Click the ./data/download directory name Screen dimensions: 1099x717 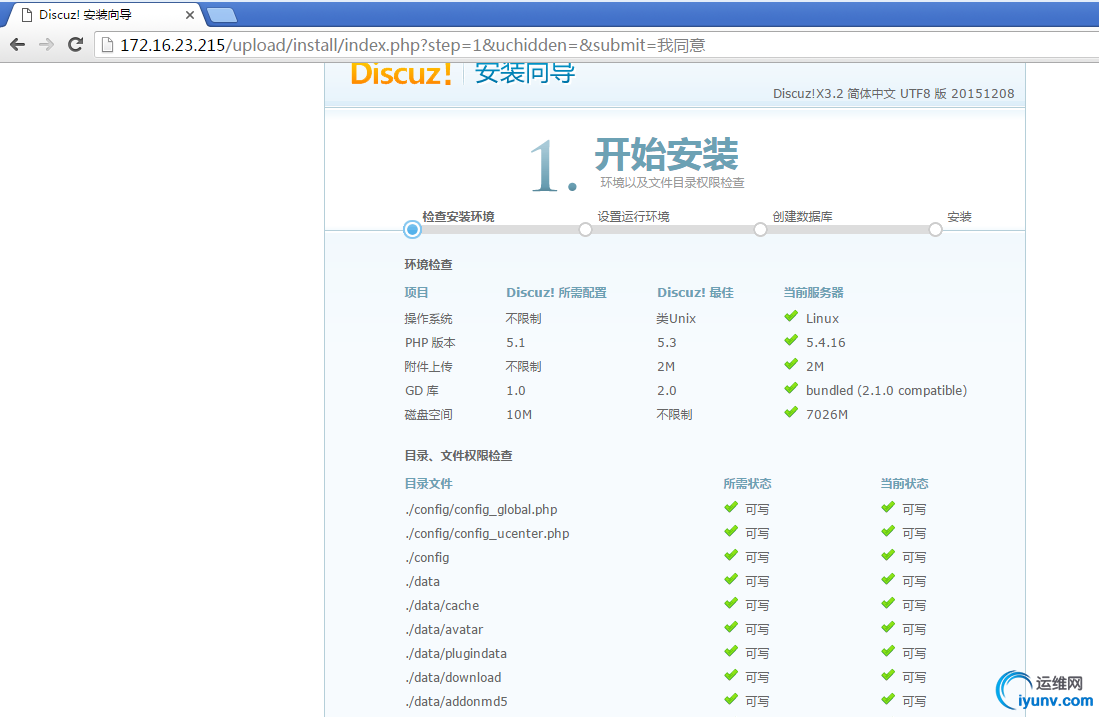(453, 677)
